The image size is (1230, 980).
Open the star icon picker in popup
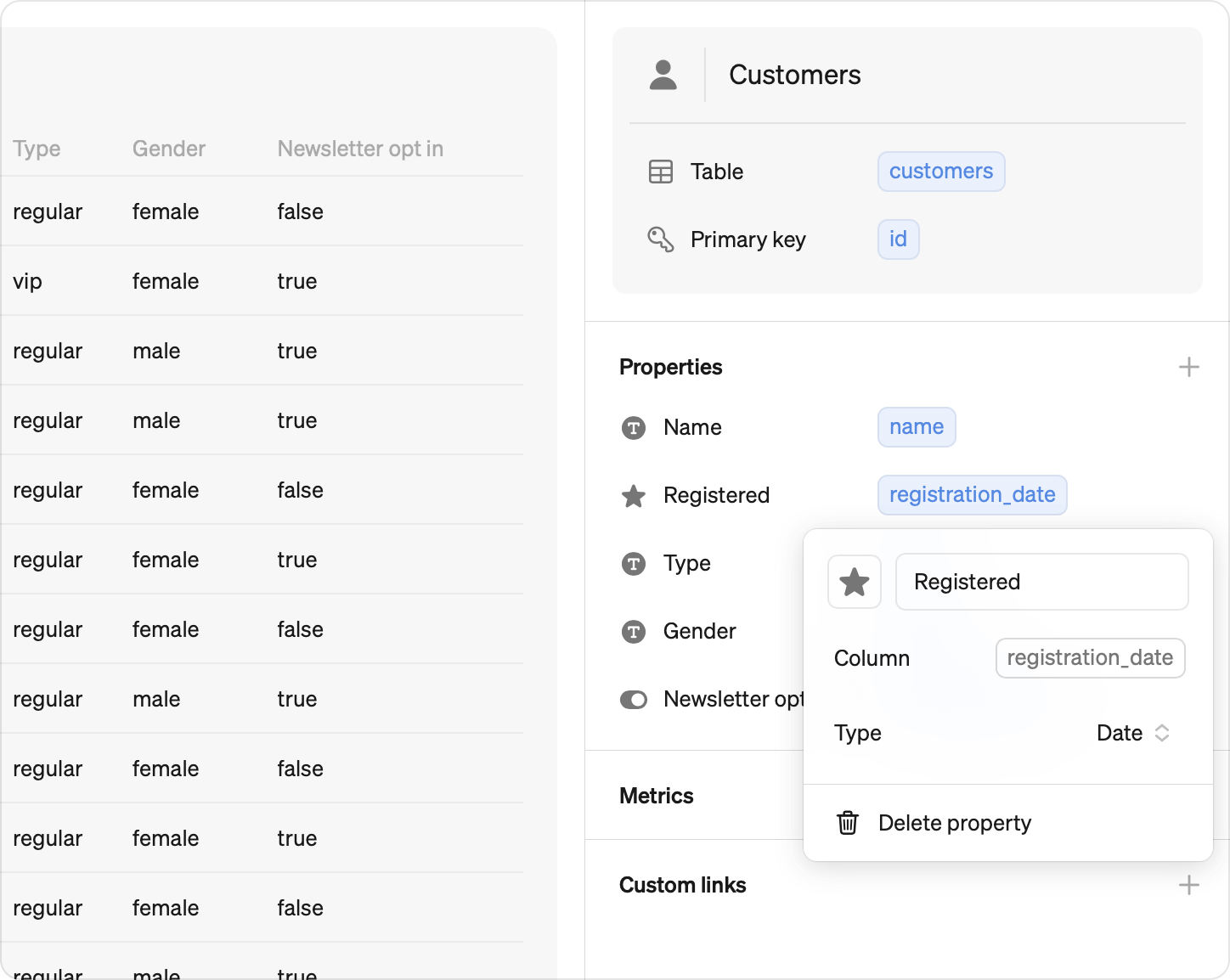point(855,582)
